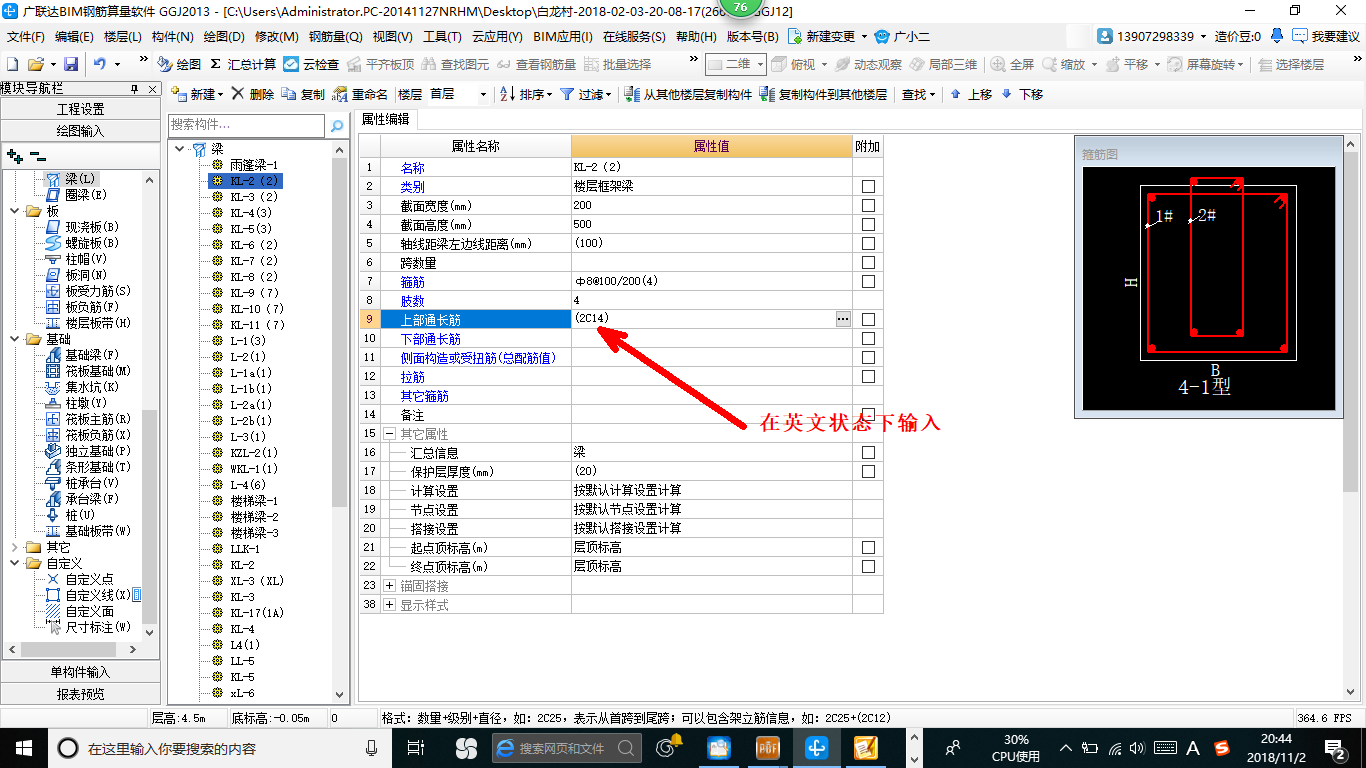Tick the 附加 checkbox for 箍筋
Viewport: 1366px width, 768px height.
click(868, 282)
